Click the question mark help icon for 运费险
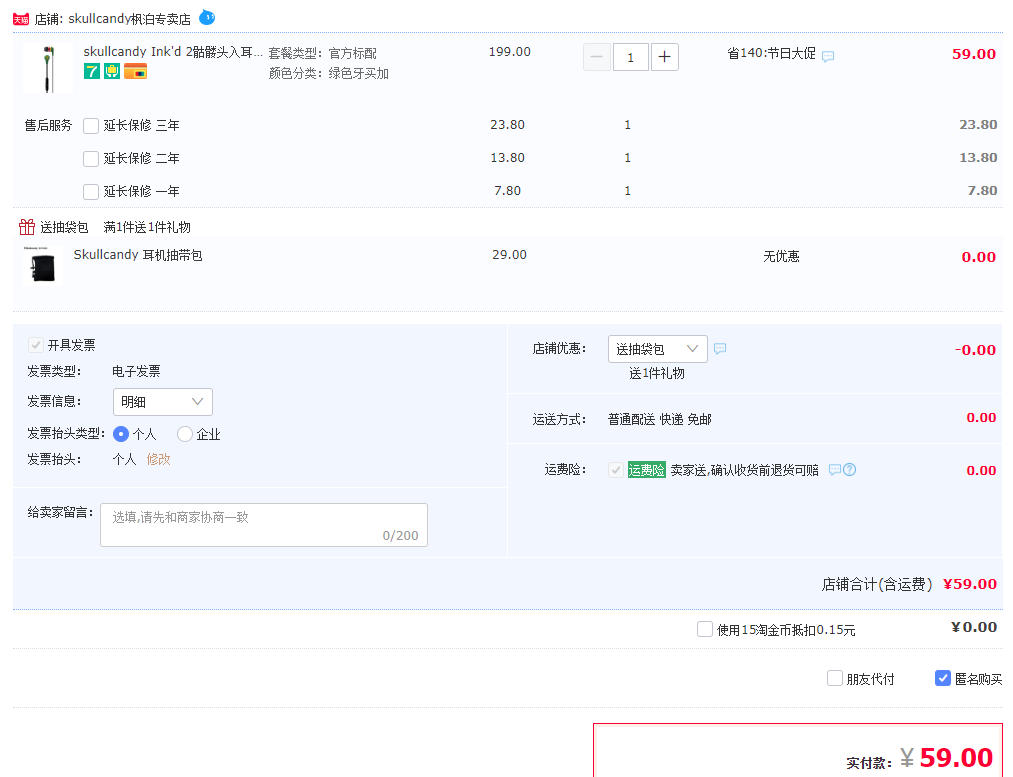 (850, 470)
